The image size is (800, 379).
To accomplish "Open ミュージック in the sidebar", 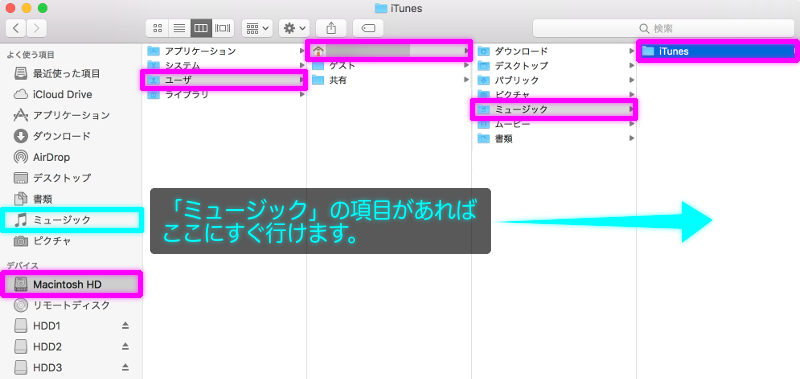I will 71,220.
